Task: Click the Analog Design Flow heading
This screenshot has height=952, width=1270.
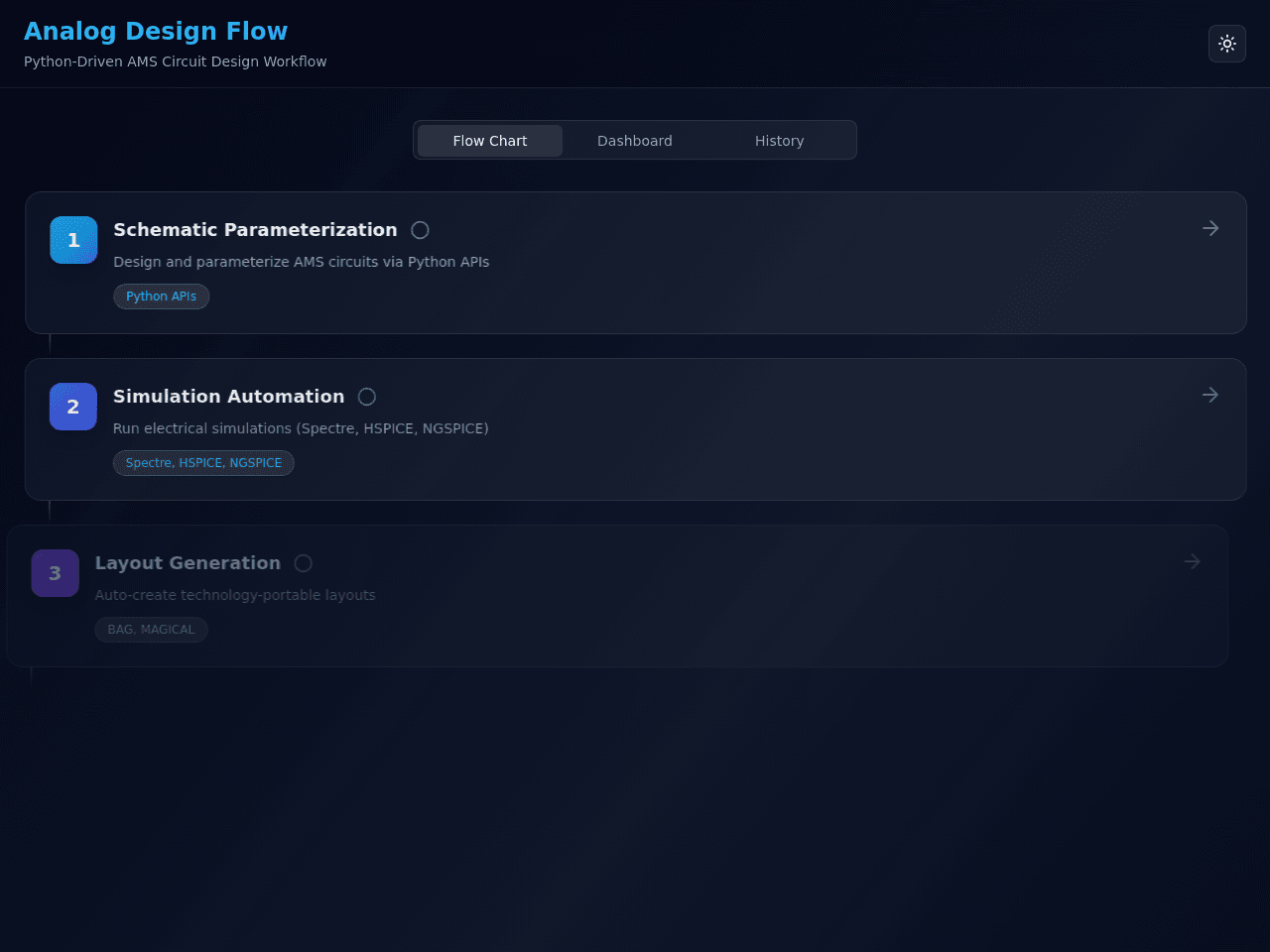Action: pyautogui.click(x=156, y=32)
